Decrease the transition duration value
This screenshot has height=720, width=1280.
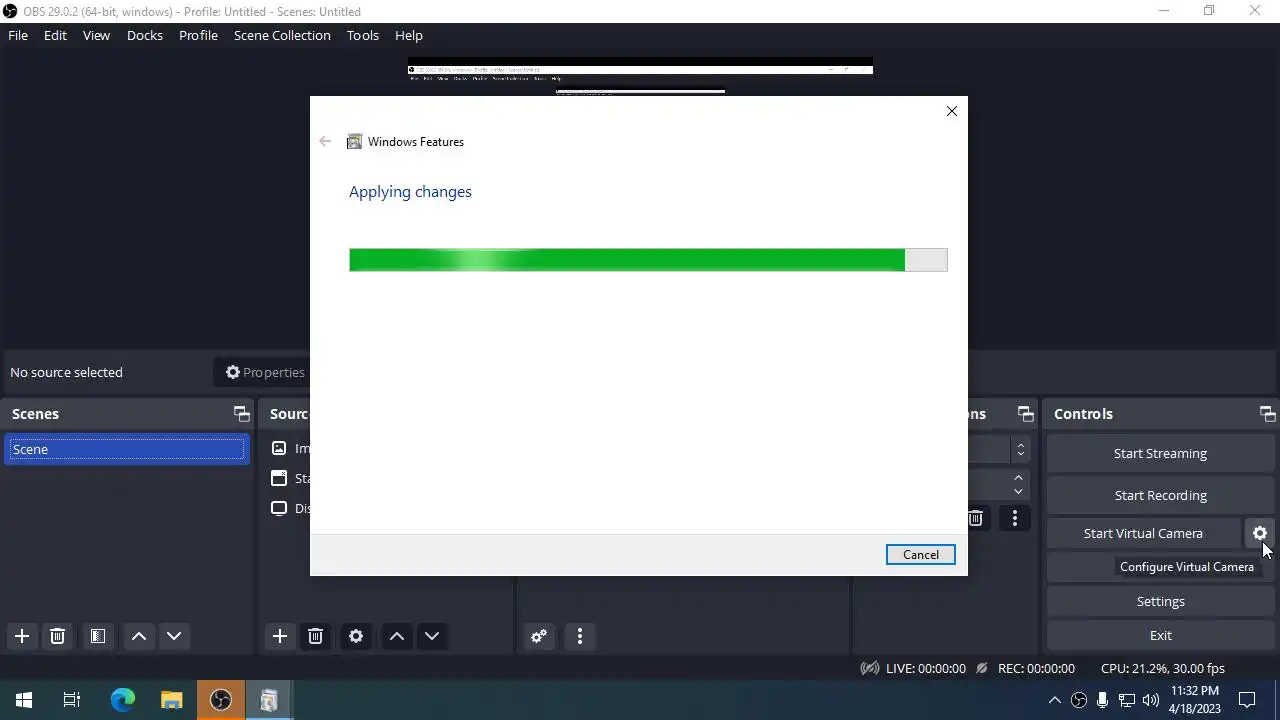click(1018, 491)
